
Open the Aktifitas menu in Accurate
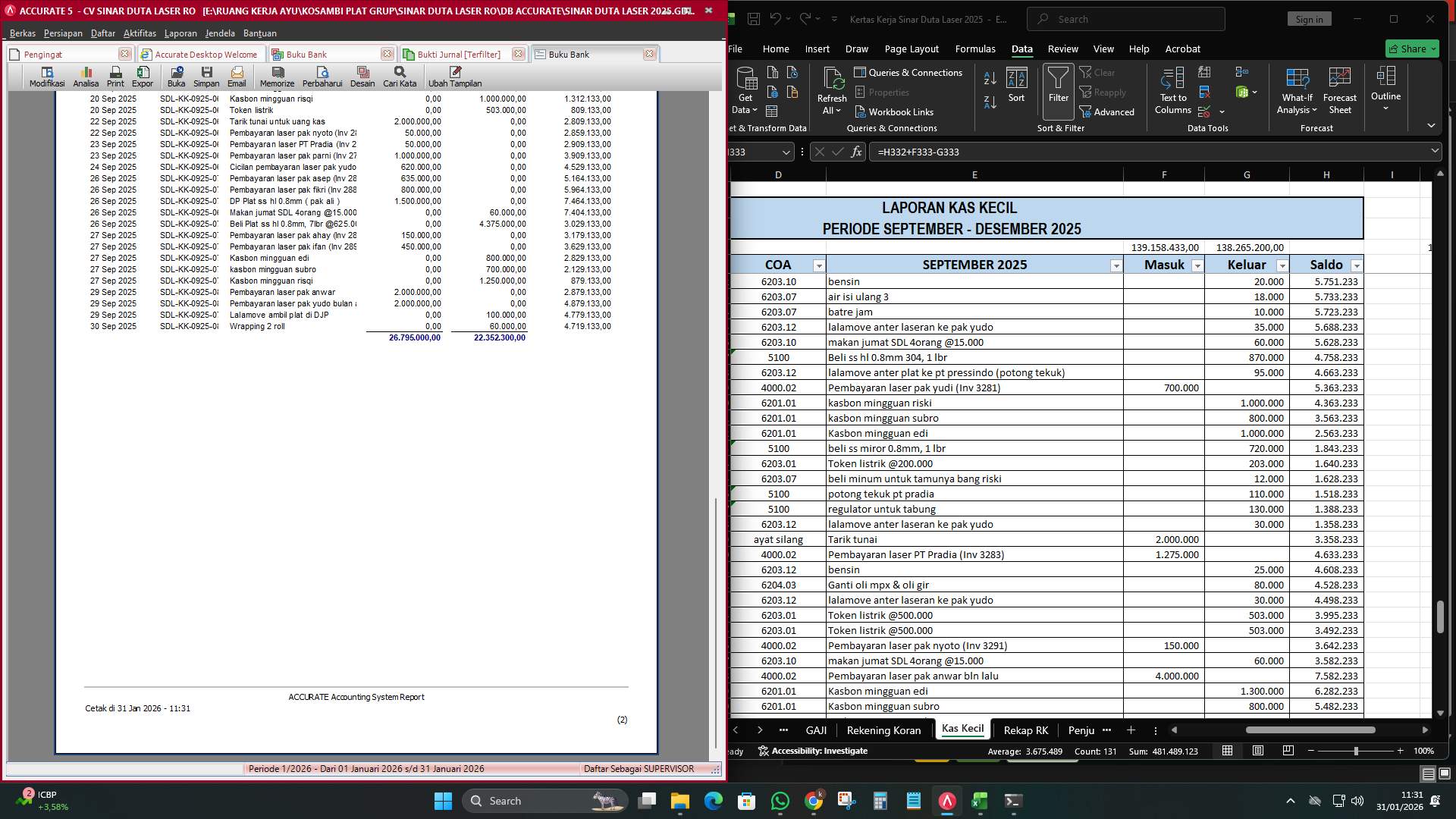point(140,33)
